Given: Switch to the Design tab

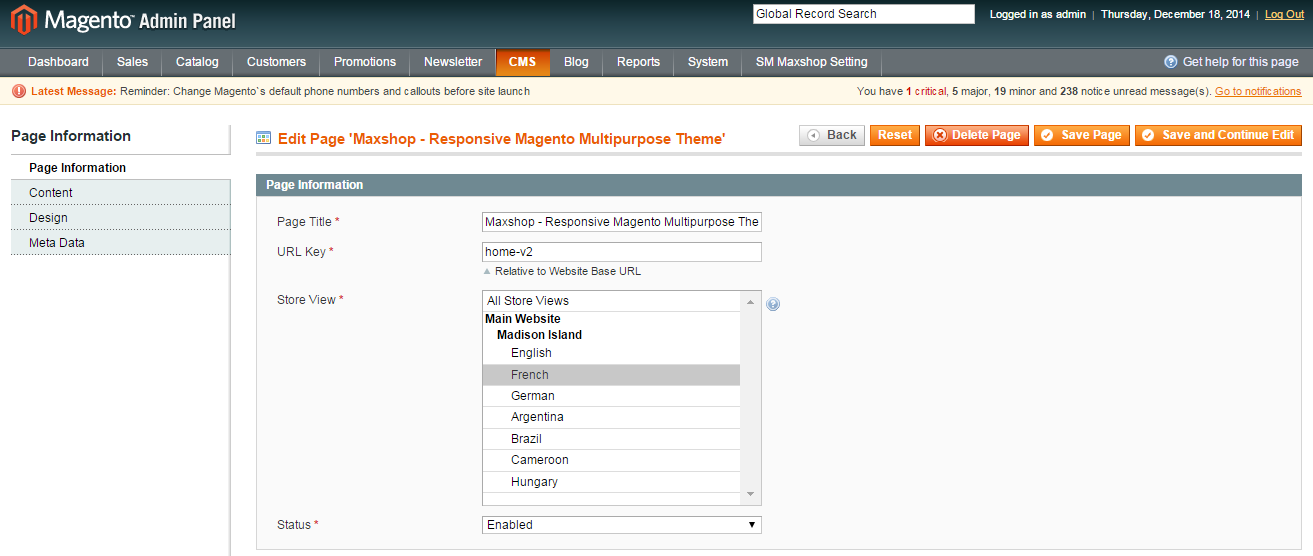Looking at the screenshot, I should [x=121, y=218].
